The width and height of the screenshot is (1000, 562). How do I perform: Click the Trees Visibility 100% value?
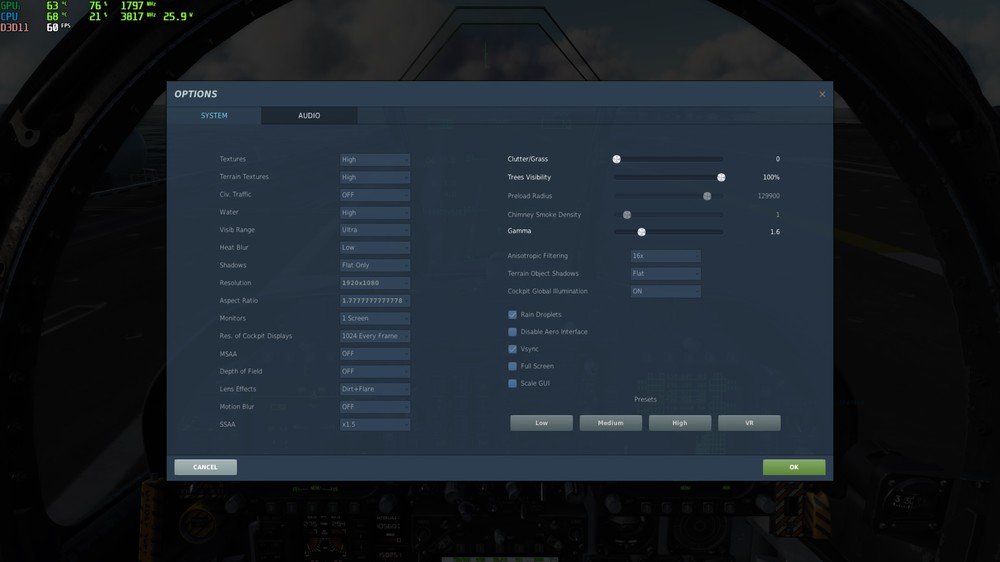(x=771, y=177)
